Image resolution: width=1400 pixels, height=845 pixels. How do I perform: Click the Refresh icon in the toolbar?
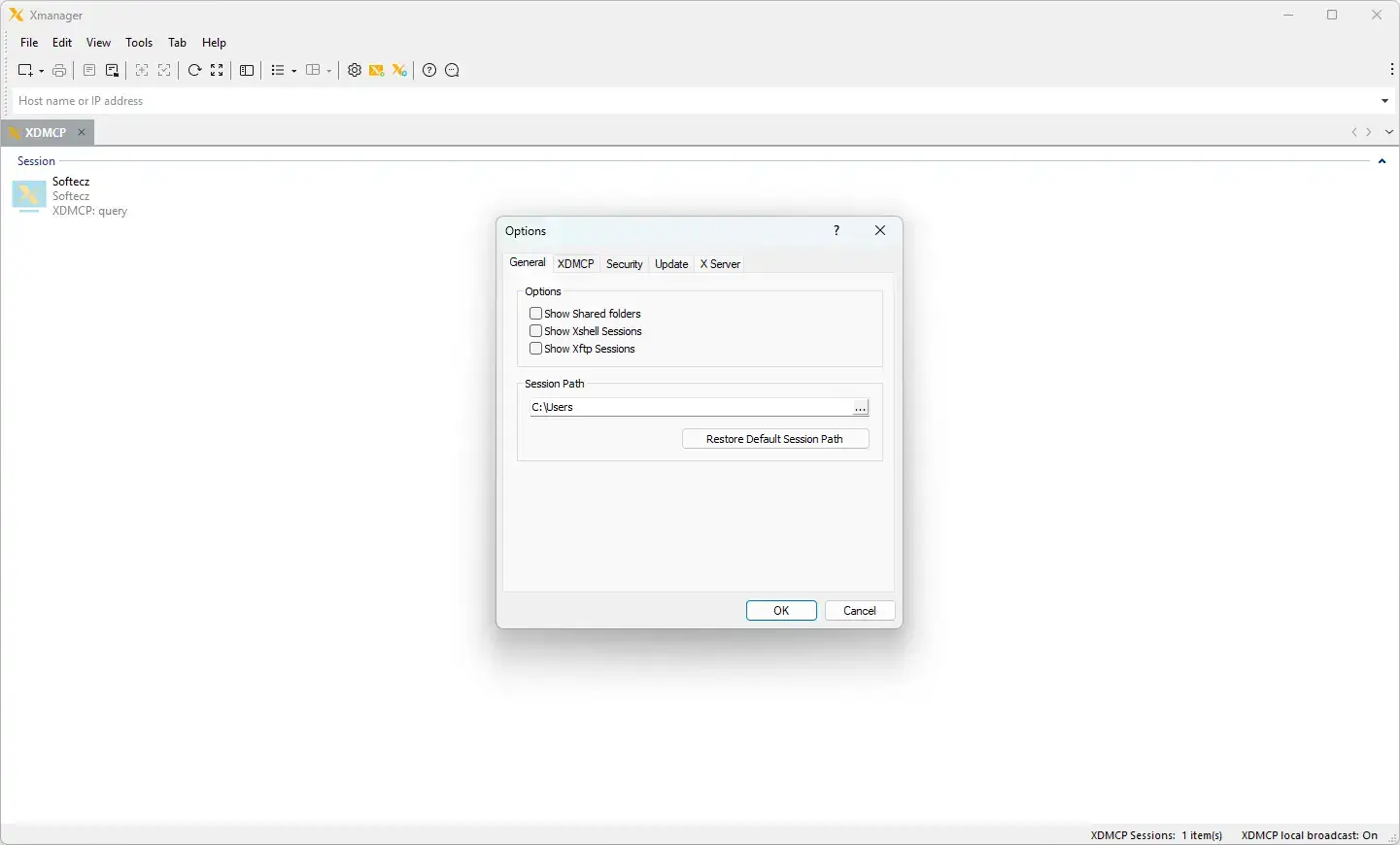click(194, 70)
